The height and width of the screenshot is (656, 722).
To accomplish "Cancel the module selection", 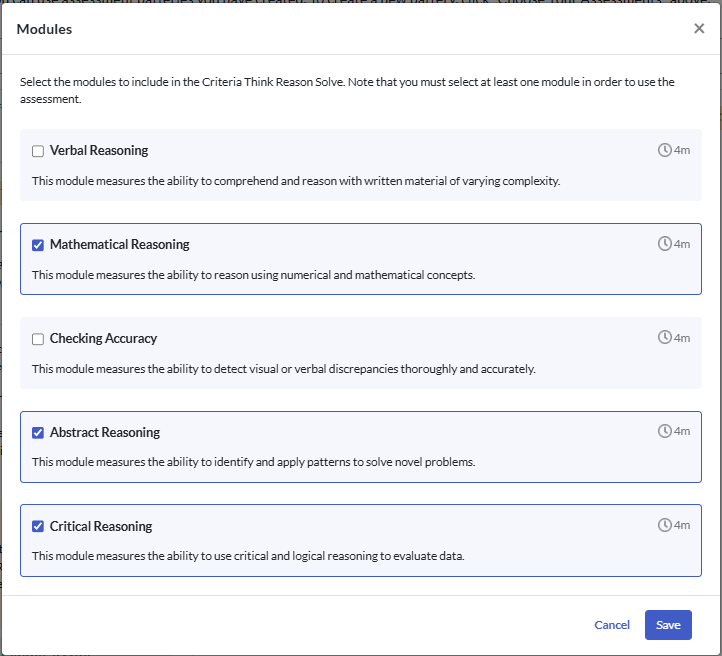I will [x=612, y=625].
